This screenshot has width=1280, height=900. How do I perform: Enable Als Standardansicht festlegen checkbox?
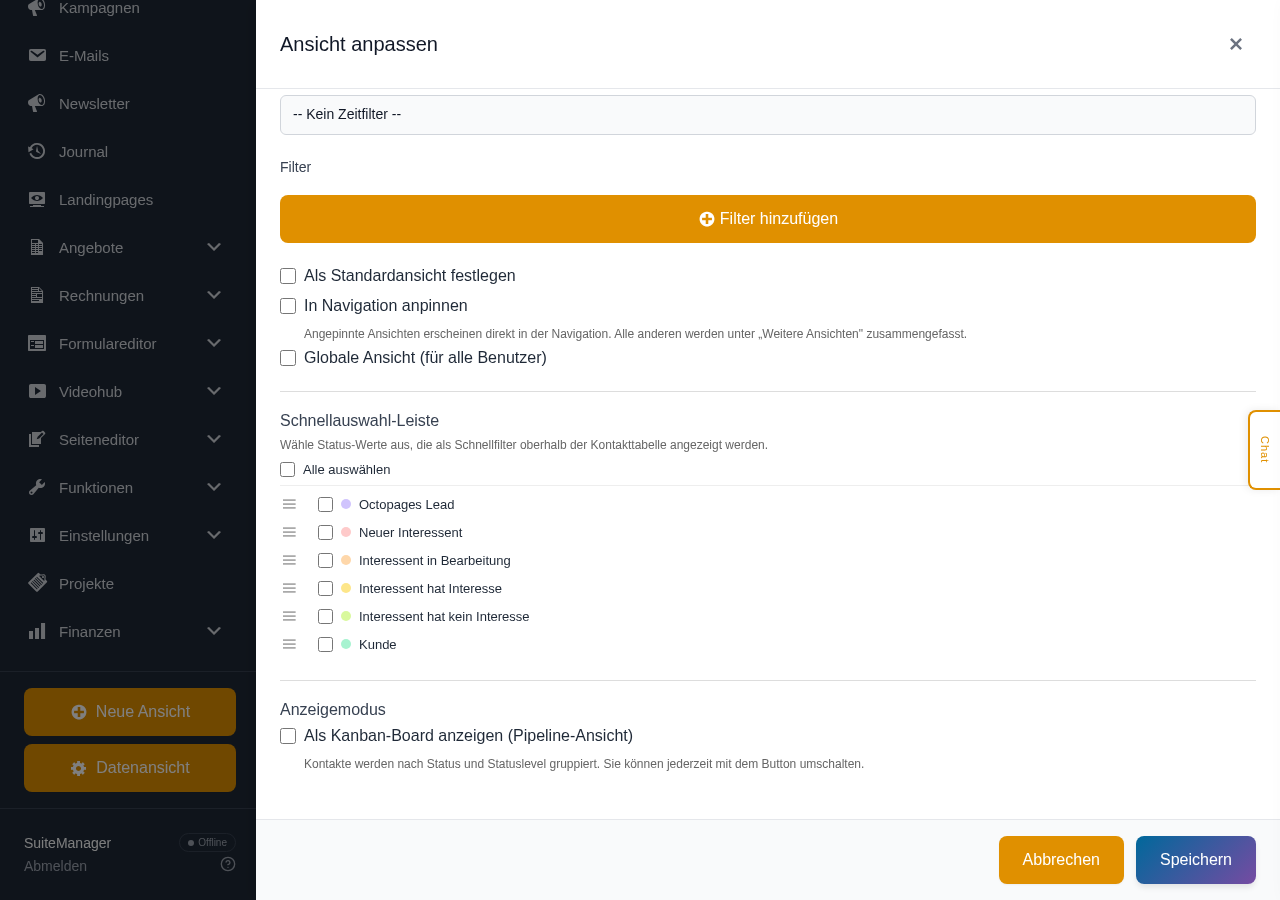(x=288, y=276)
